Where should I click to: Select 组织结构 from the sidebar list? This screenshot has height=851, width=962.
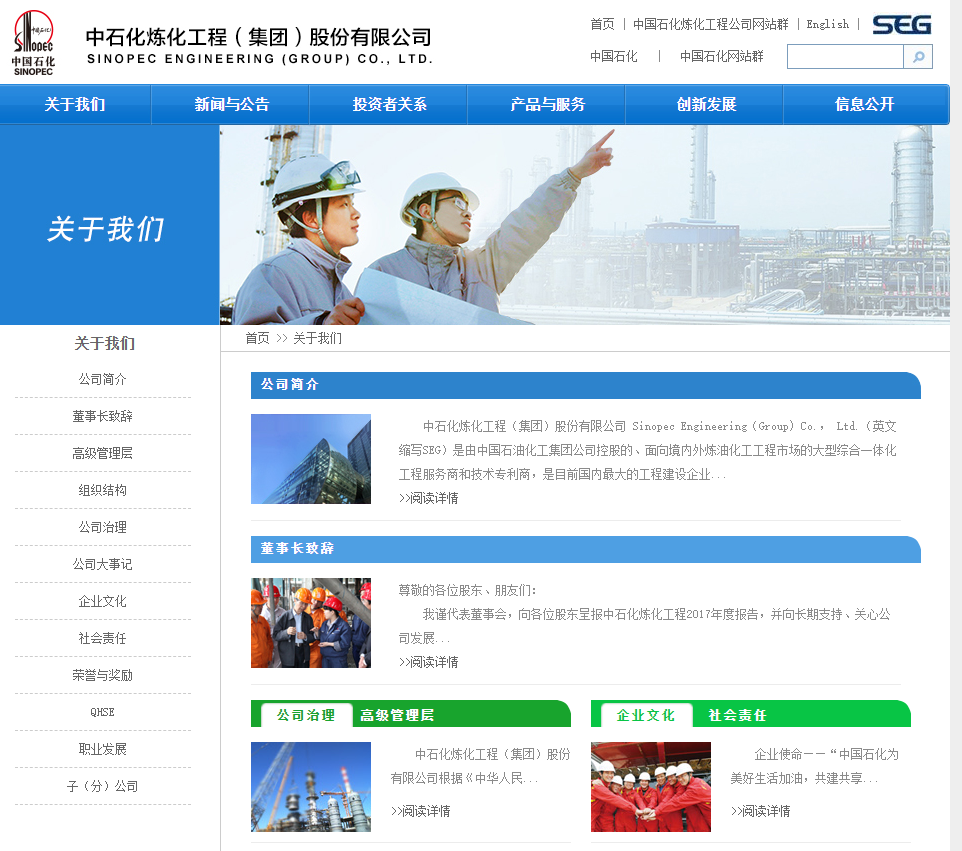102,490
